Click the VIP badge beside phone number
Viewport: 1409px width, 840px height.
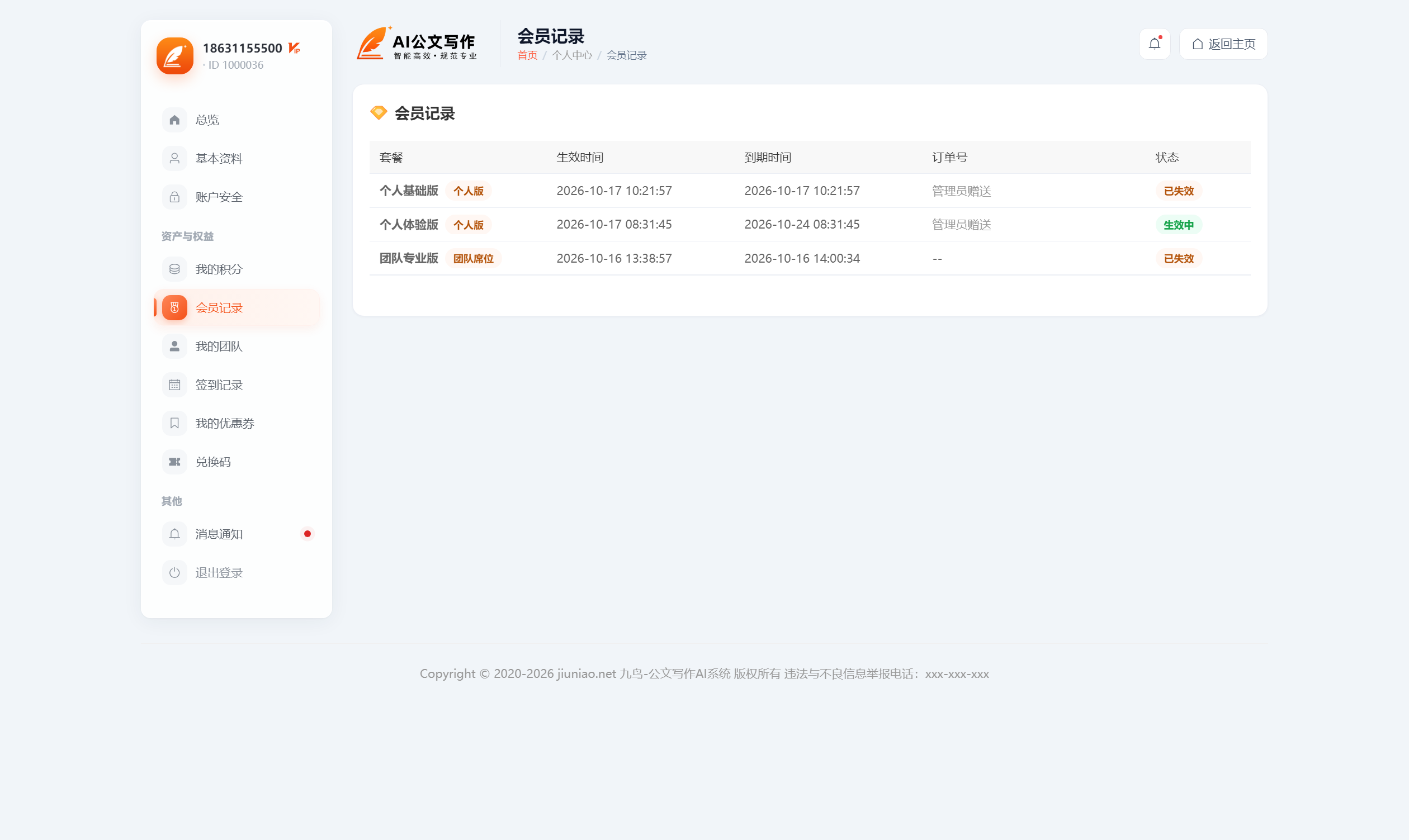coord(294,48)
